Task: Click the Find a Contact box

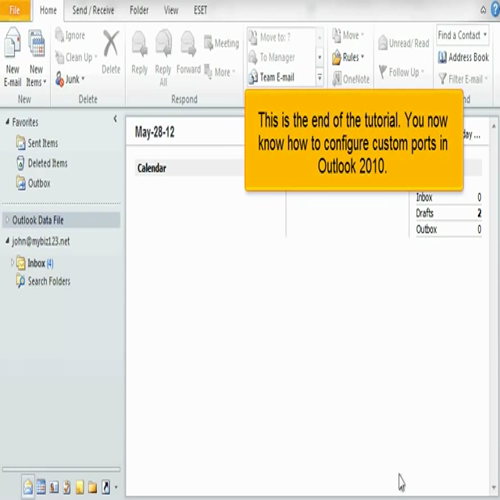Action: point(463,35)
